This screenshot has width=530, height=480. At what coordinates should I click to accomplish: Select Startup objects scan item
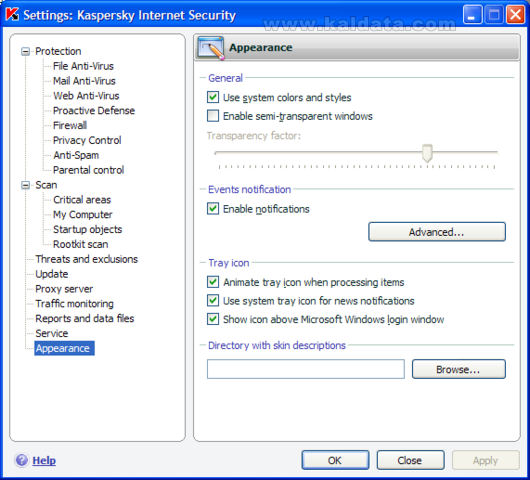[88, 230]
